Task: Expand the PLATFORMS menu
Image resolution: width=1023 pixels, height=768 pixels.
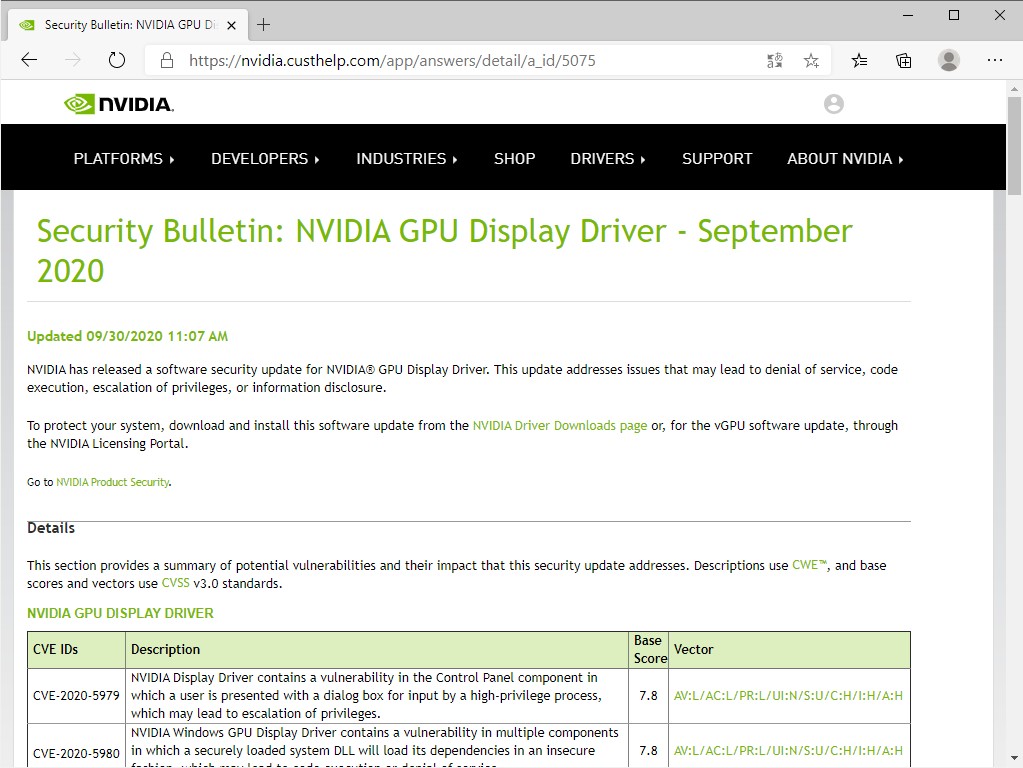Action: [x=124, y=159]
